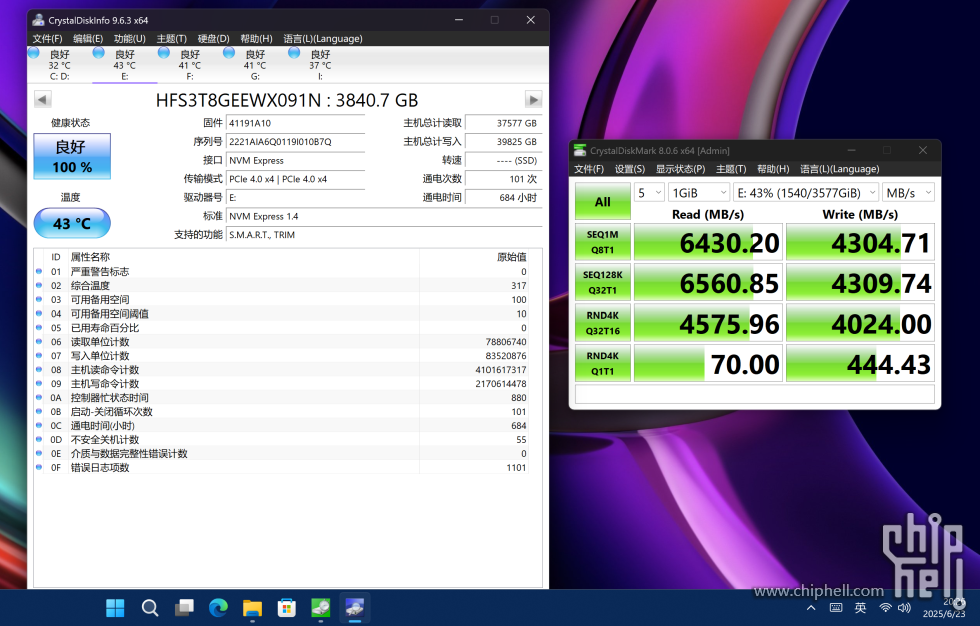
Task: Select SMART row 06 读取单位计数
Action: [281, 342]
